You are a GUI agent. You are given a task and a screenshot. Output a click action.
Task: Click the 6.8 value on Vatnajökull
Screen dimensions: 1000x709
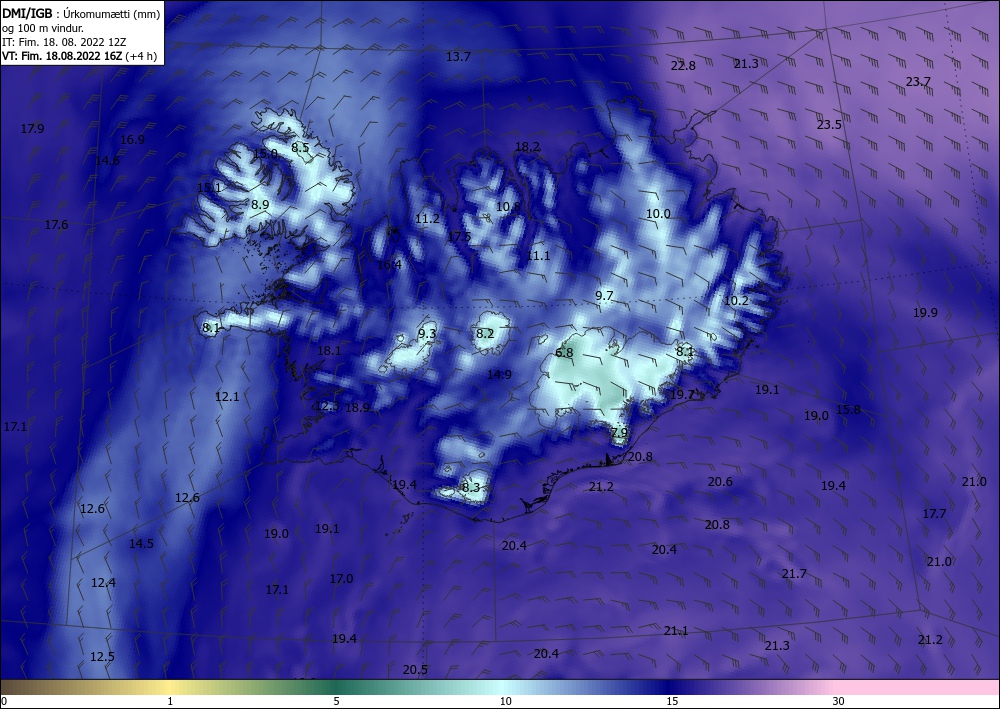coord(564,353)
